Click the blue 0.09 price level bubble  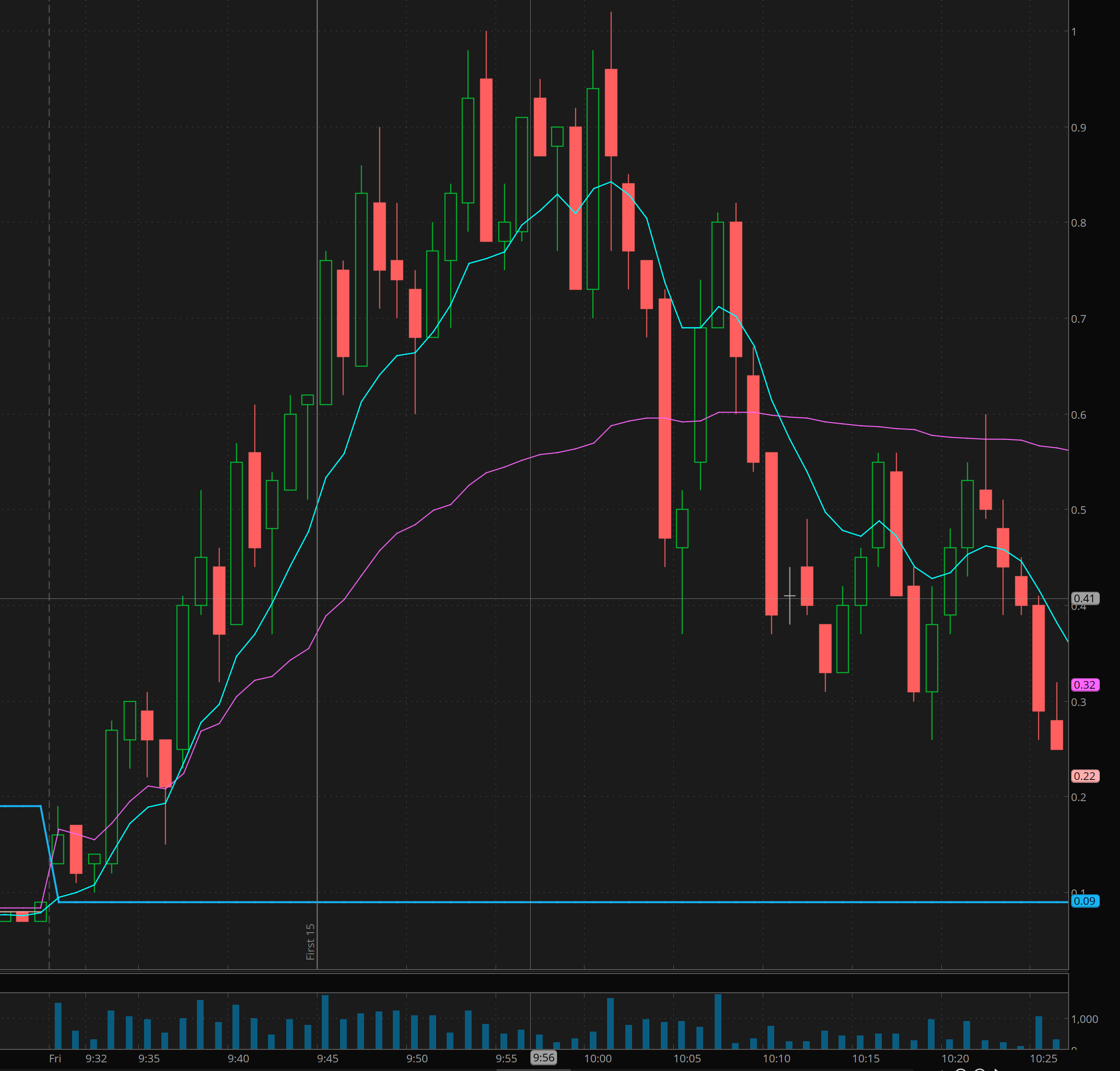[x=1084, y=901]
